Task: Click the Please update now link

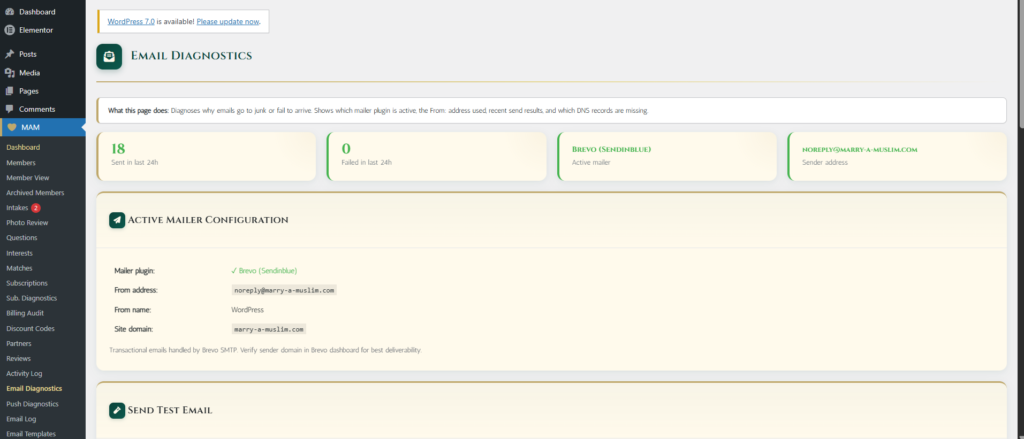Action: [228, 21]
